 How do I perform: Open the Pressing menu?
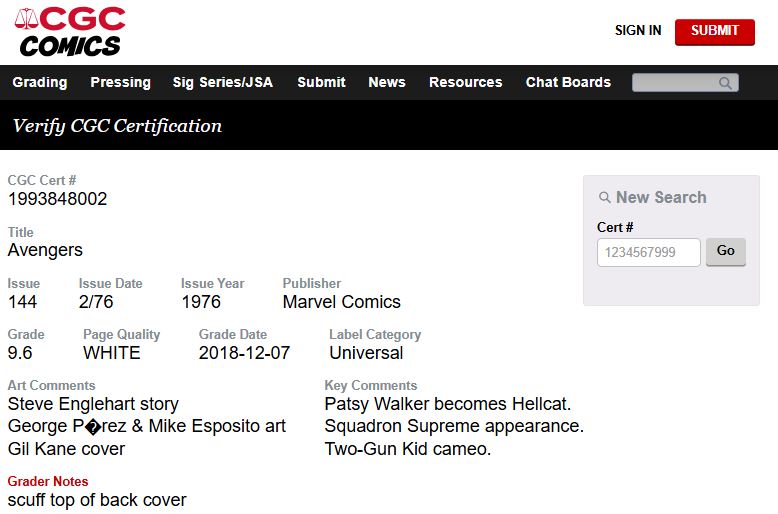tap(120, 82)
